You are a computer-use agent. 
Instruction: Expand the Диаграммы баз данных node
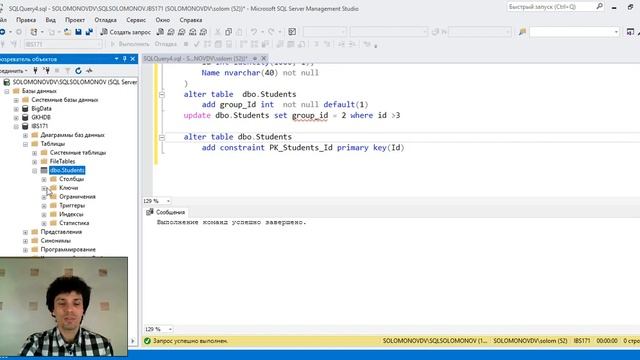coord(25,135)
